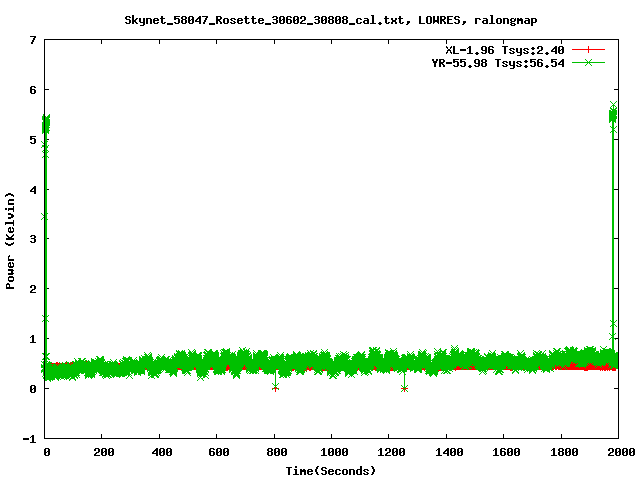Click the red line sample in legend
The image size is (640, 480).
[x=588, y=50]
